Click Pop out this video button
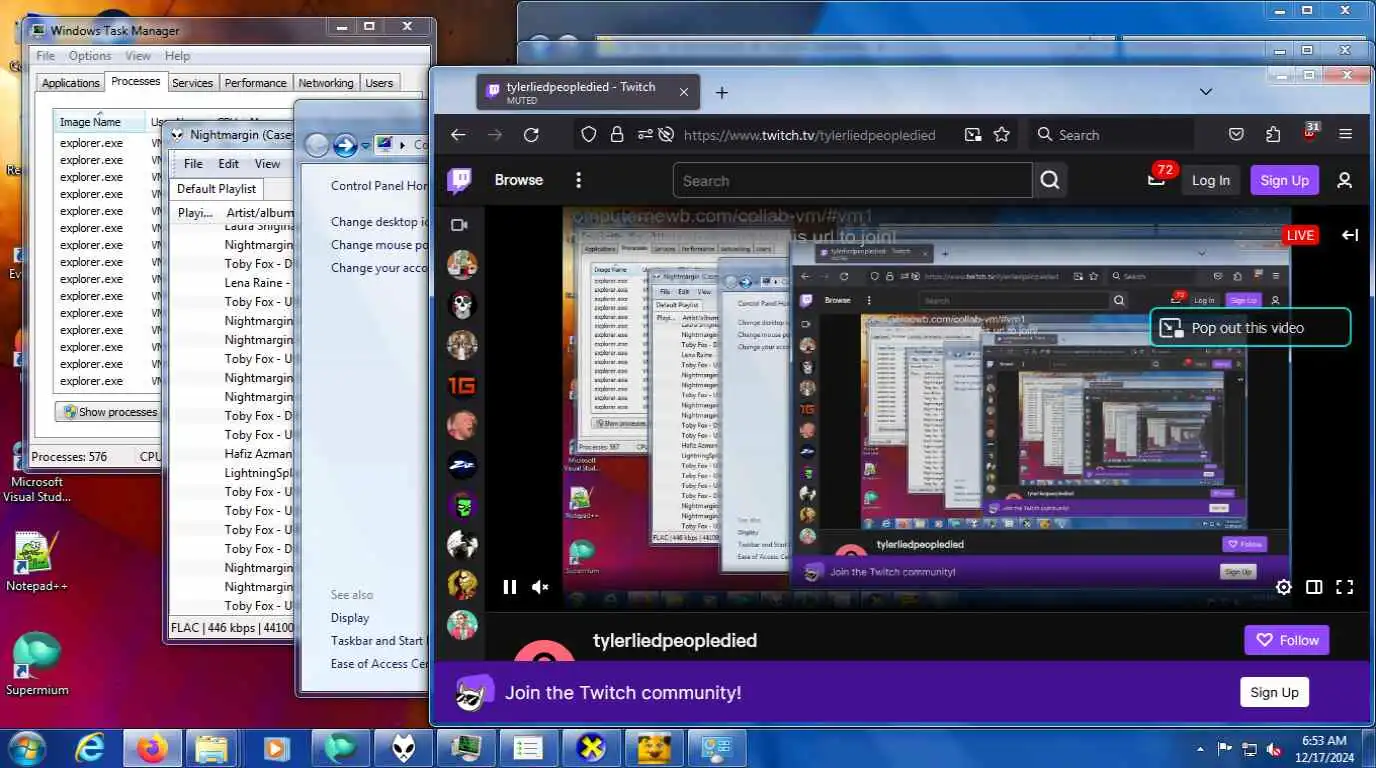The image size is (1376, 768). [1250, 328]
